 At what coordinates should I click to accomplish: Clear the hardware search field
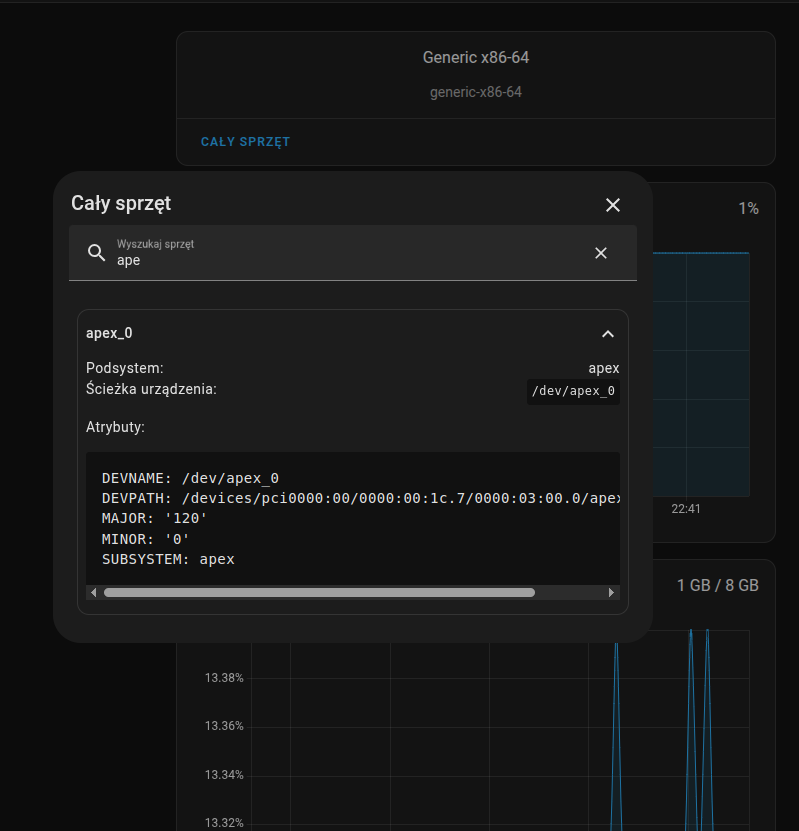(x=600, y=253)
